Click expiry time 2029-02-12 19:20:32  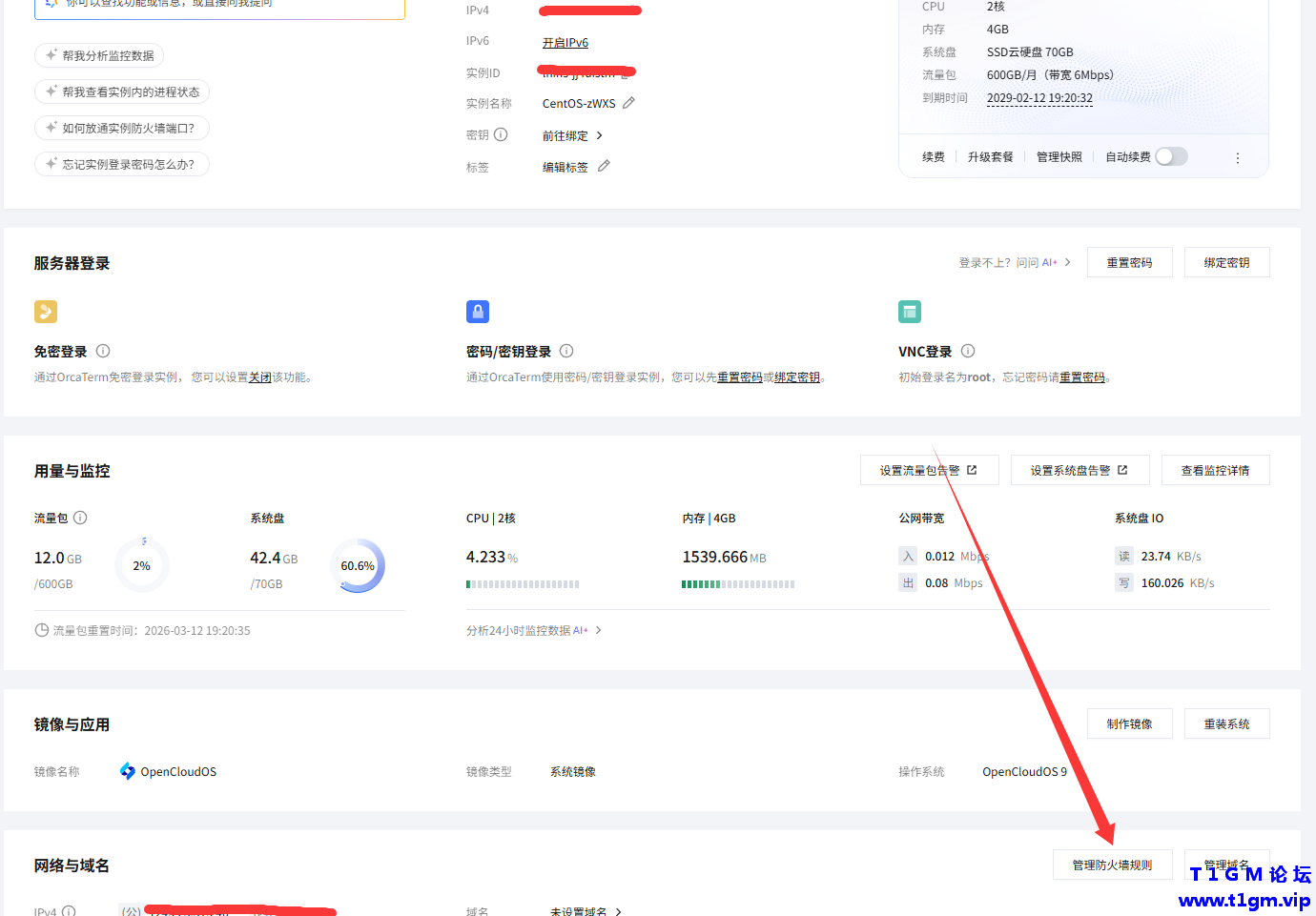1039,97
